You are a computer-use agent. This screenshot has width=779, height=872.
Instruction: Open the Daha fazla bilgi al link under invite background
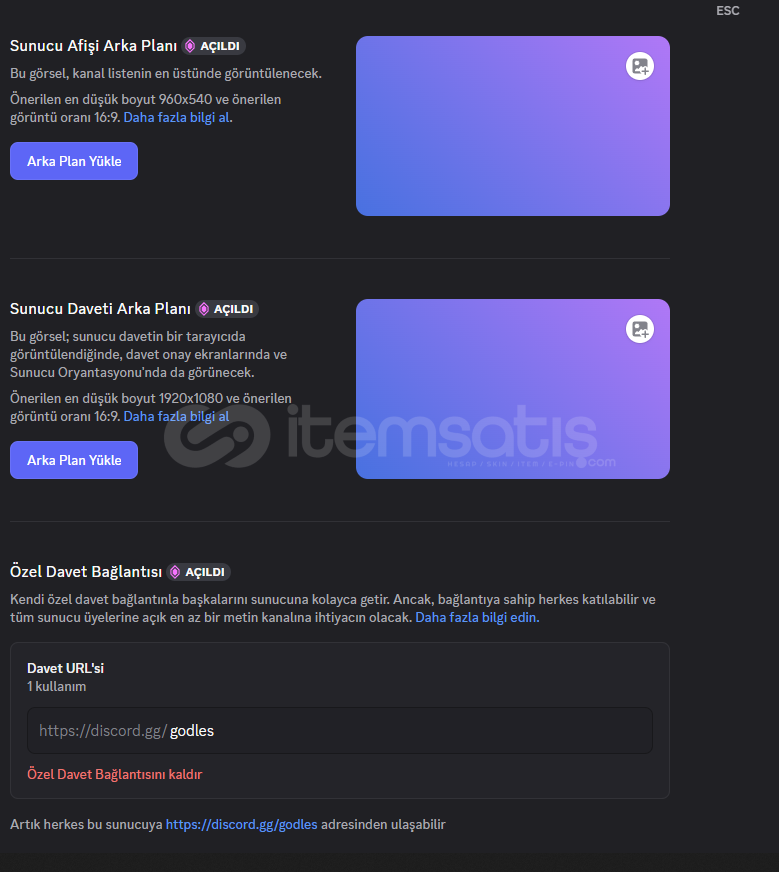coord(176,417)
